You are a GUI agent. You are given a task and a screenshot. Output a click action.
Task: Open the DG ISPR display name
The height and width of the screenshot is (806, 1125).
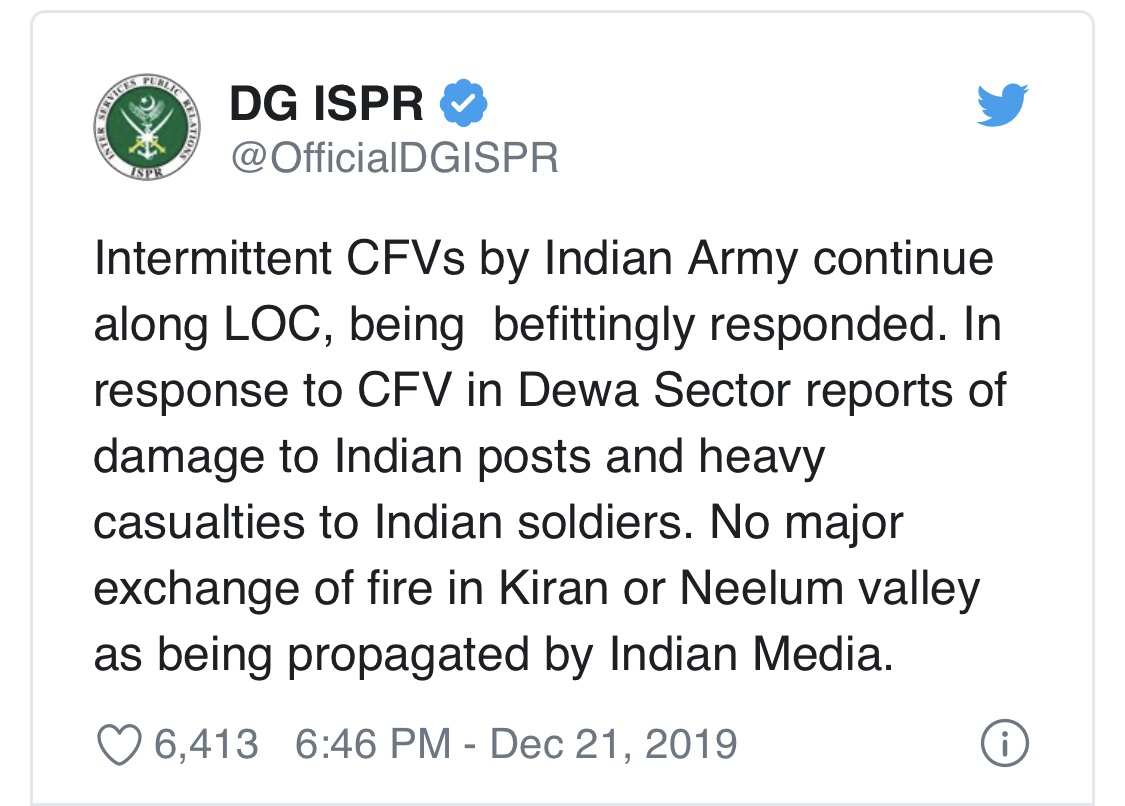330,103
